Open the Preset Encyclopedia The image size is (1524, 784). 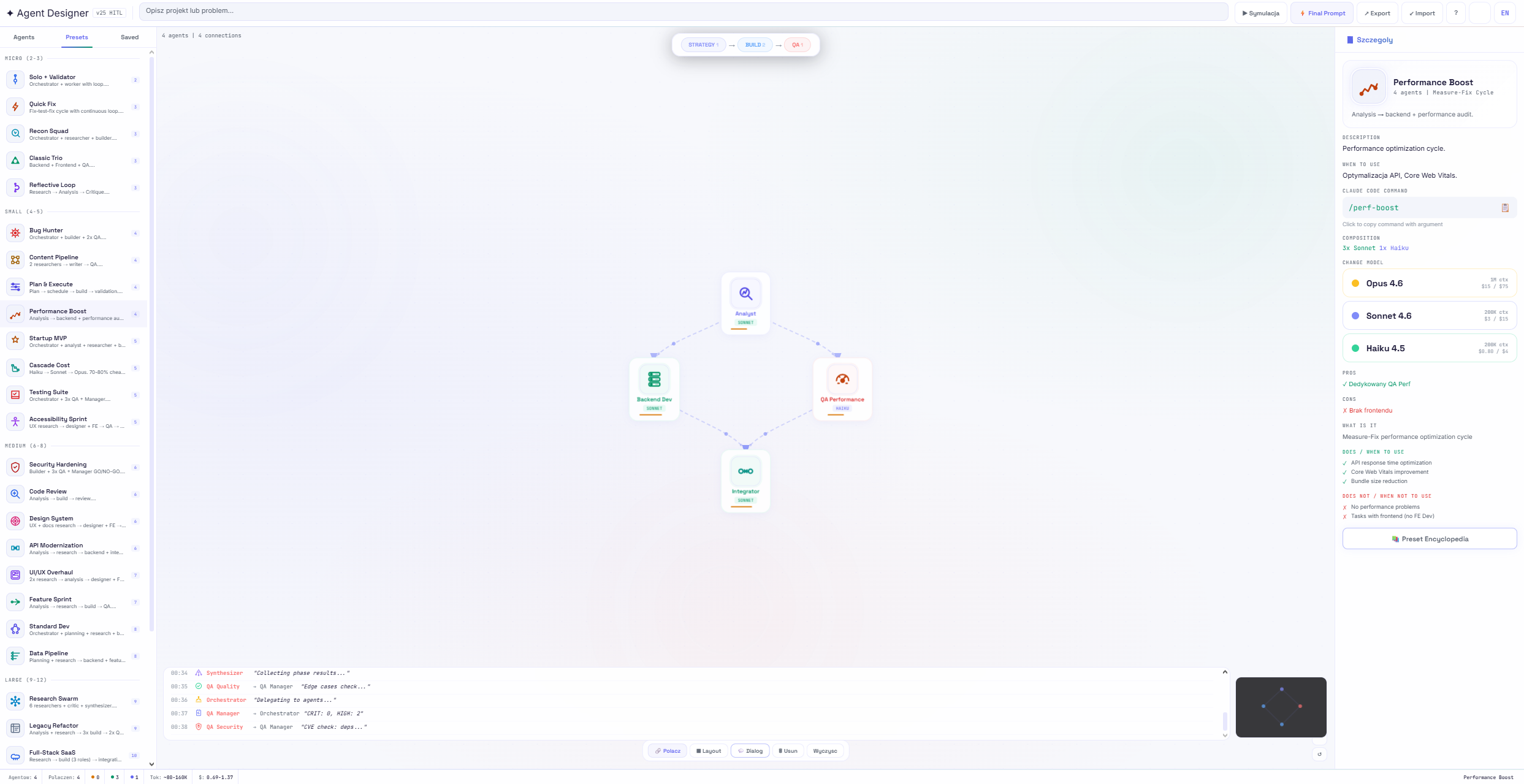pos(1429,539)
